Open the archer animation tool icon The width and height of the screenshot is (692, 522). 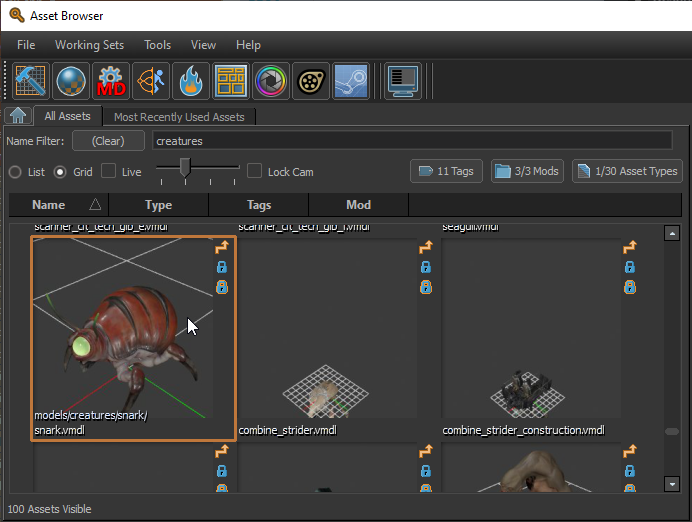pos(149,81)
